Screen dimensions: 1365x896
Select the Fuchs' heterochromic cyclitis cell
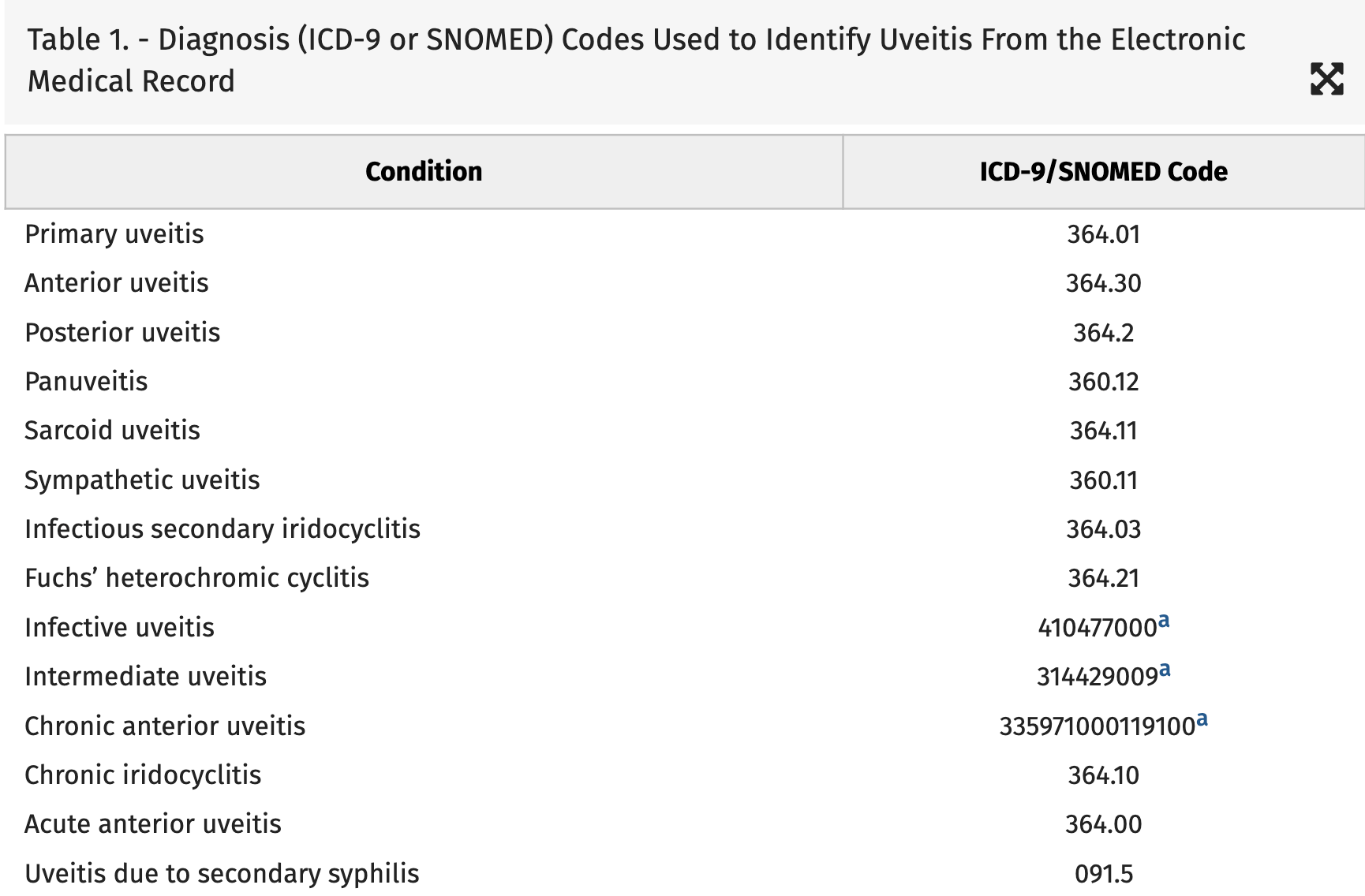196,578
